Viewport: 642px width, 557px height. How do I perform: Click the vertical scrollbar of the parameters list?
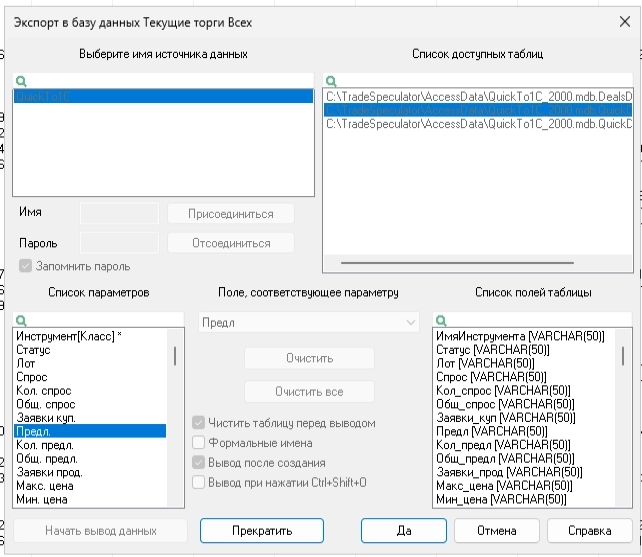point(174,356)
